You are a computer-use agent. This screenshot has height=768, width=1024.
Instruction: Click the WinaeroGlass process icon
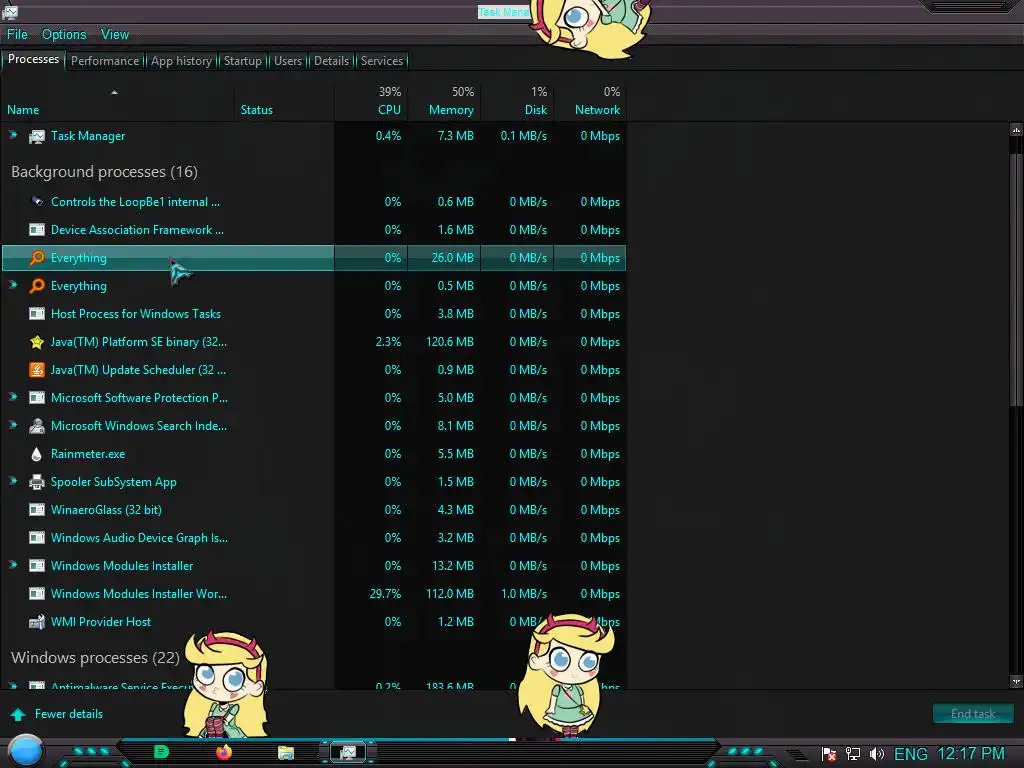pos(37,510)
